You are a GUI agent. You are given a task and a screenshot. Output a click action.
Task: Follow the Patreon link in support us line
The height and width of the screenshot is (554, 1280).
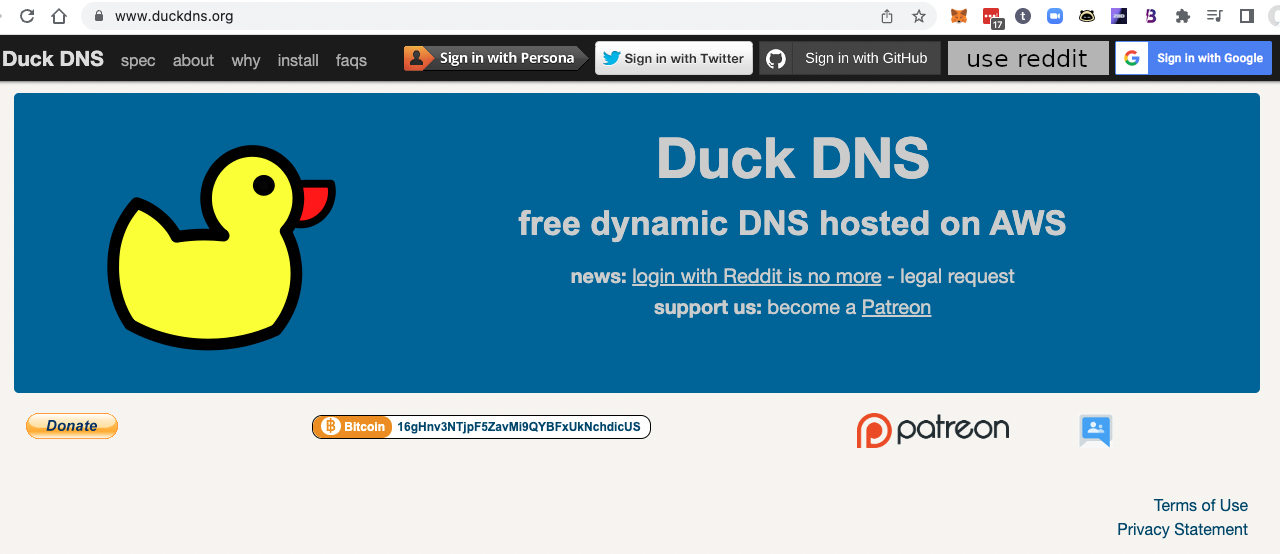click(x=896, y=307)
